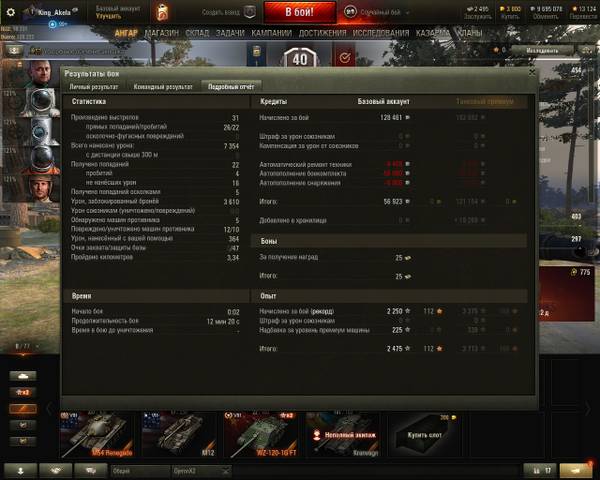The height and width of the screenshot is (480, 600).
Task: Click Перевести under free experience
Action: (x=583, y=16)
